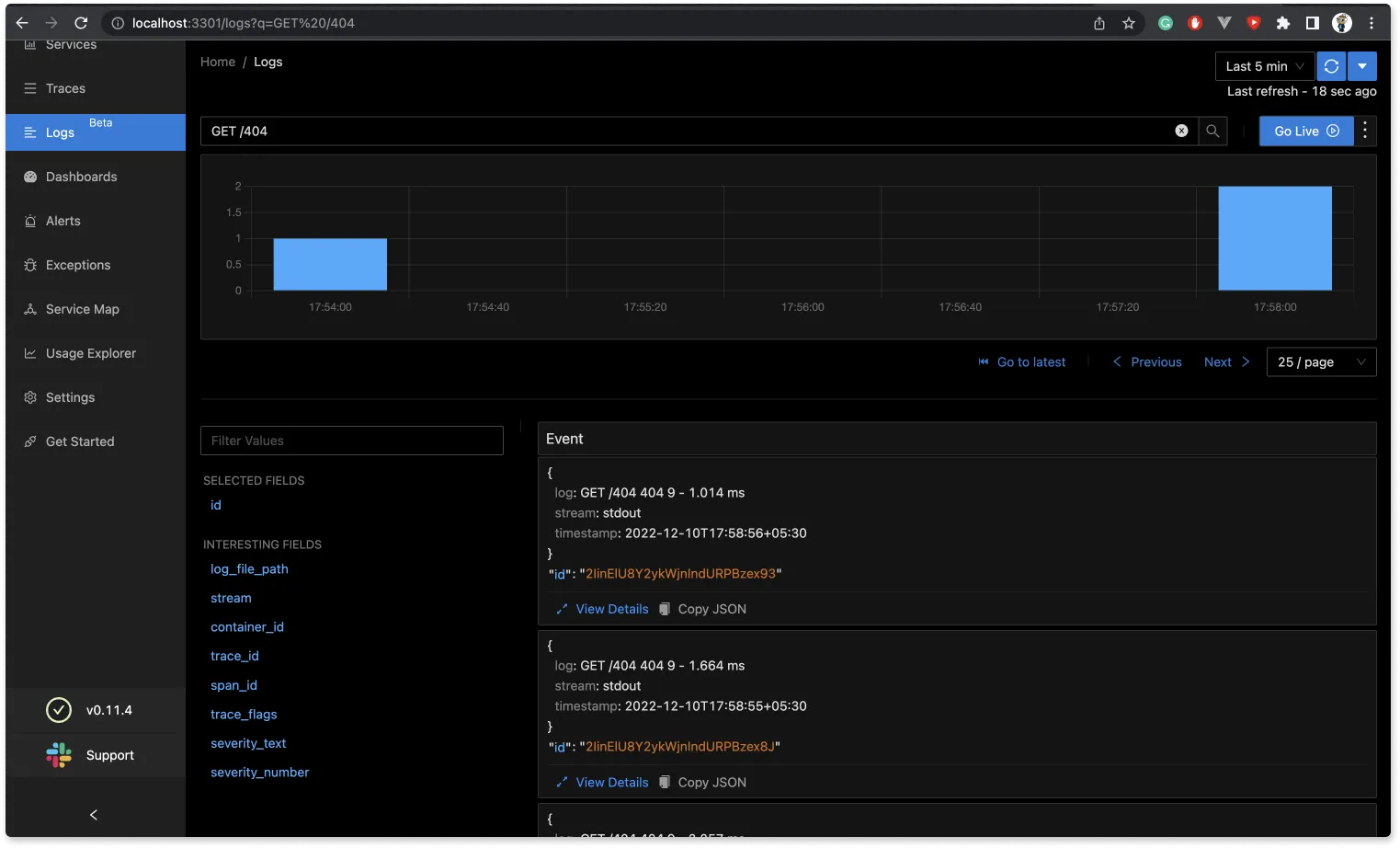The width and height of the screenshot is (1400, 848).
Task: Select the stream interesting field
Action: click(x=231, y=598)
